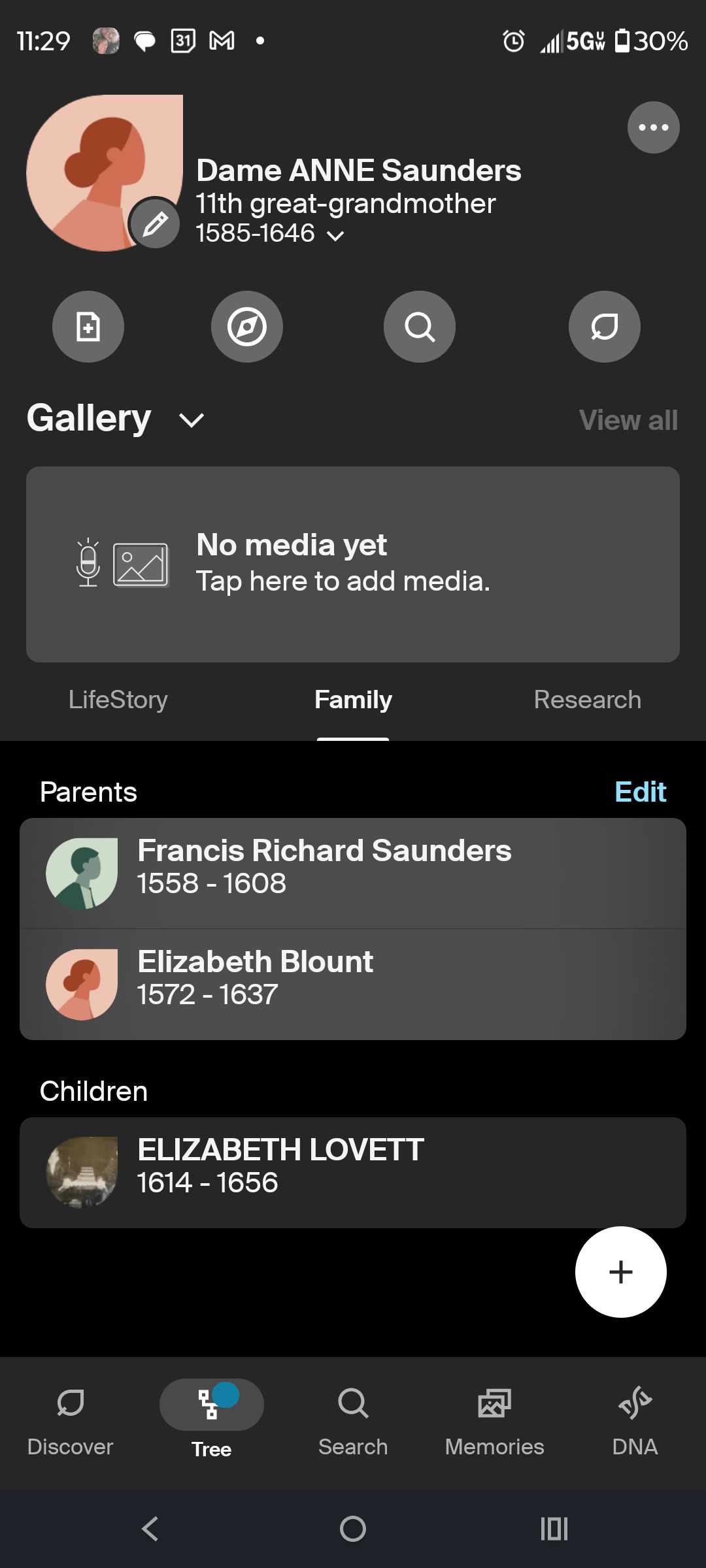Open the three-dot overflow menu
The image size is (706, 1568).
tap(653, 127)
